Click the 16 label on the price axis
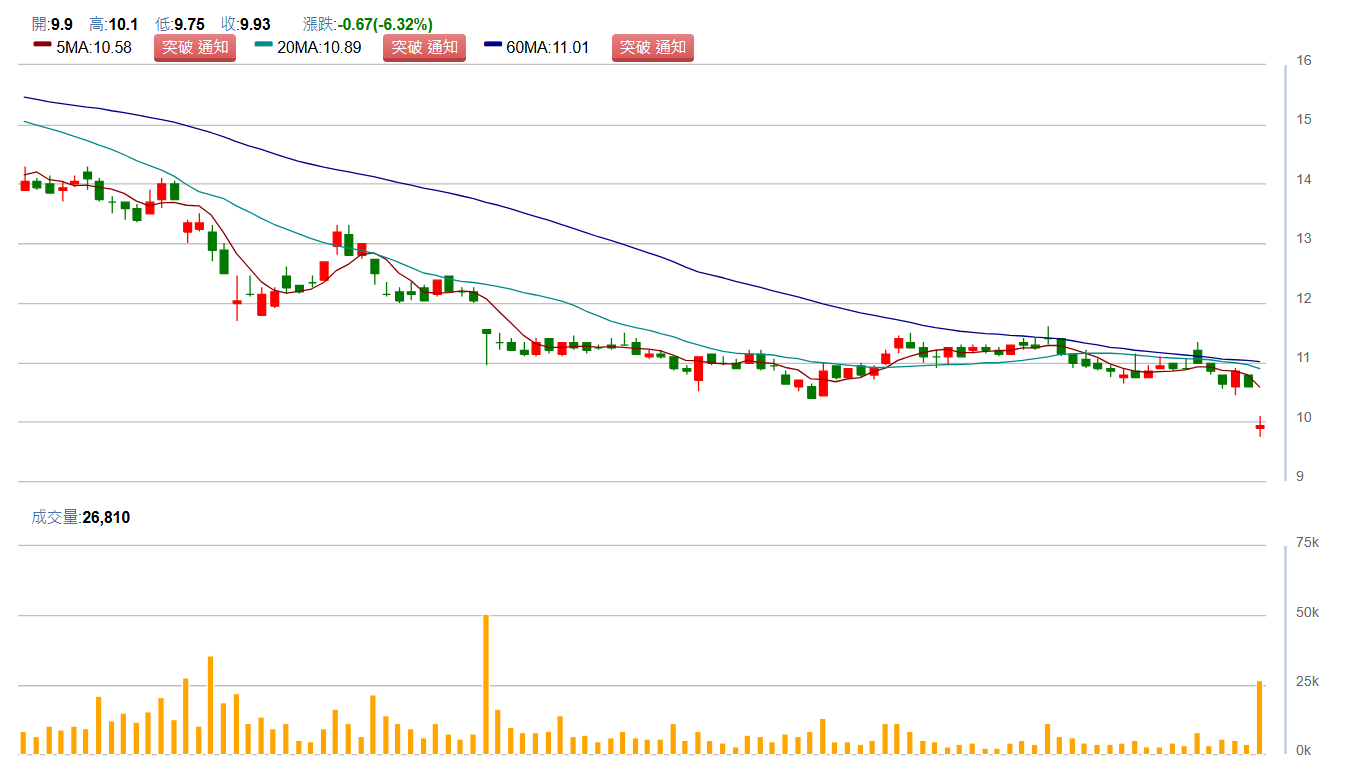This screenshot has width=1350, height=767. [x=1303, y=61]
